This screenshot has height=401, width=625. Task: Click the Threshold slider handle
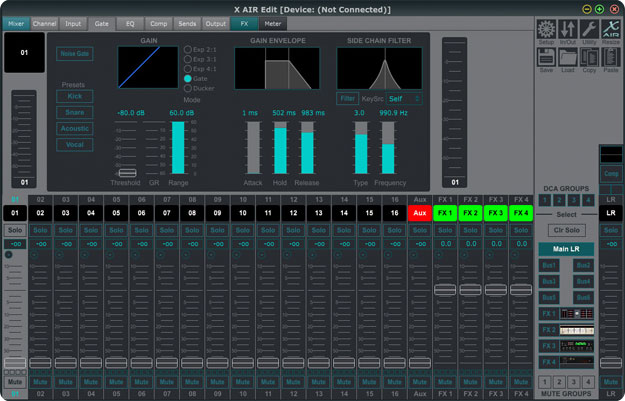coord(127,173)
